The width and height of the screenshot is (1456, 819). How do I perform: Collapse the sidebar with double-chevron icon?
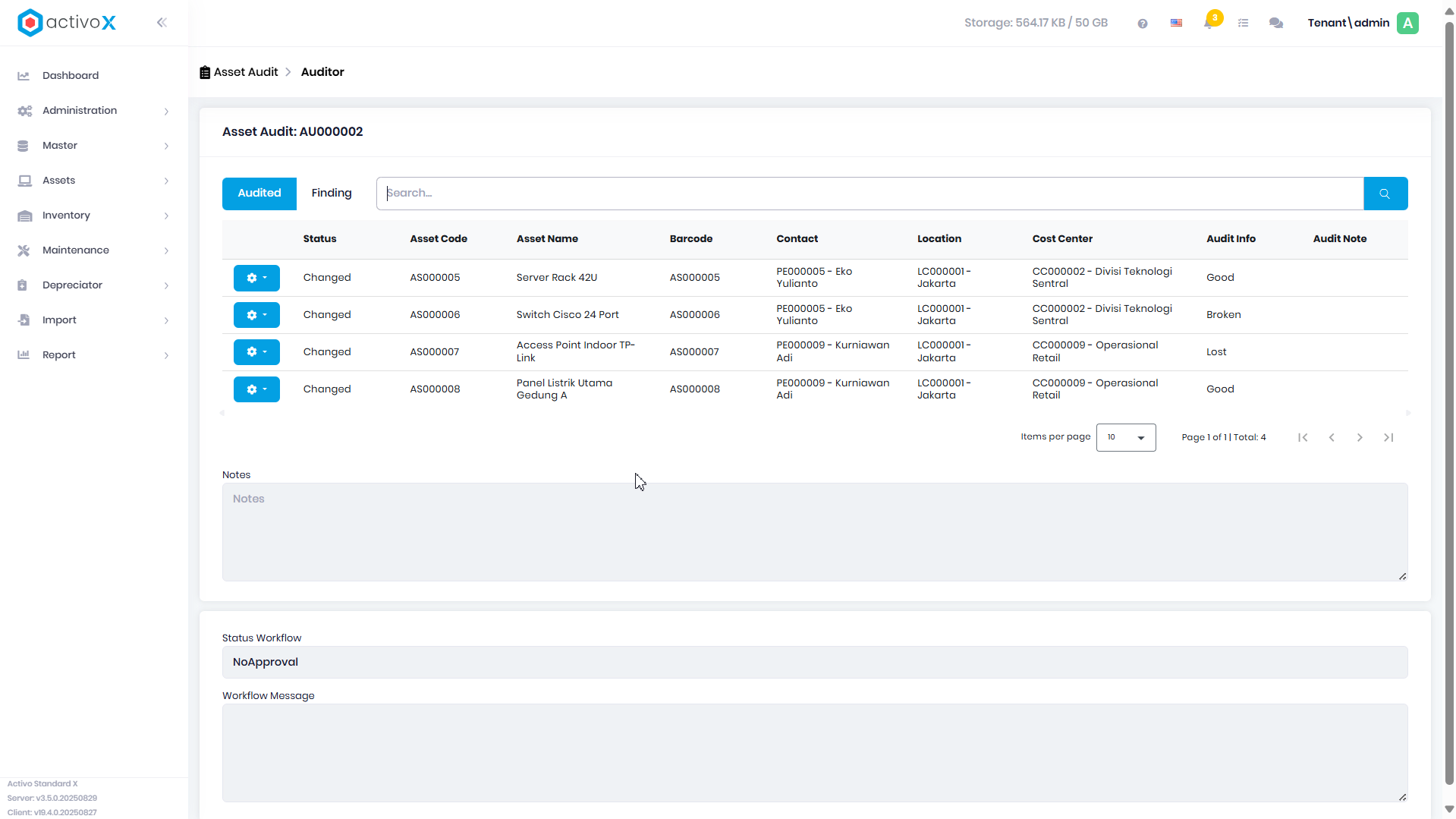(x=162, y=23)
